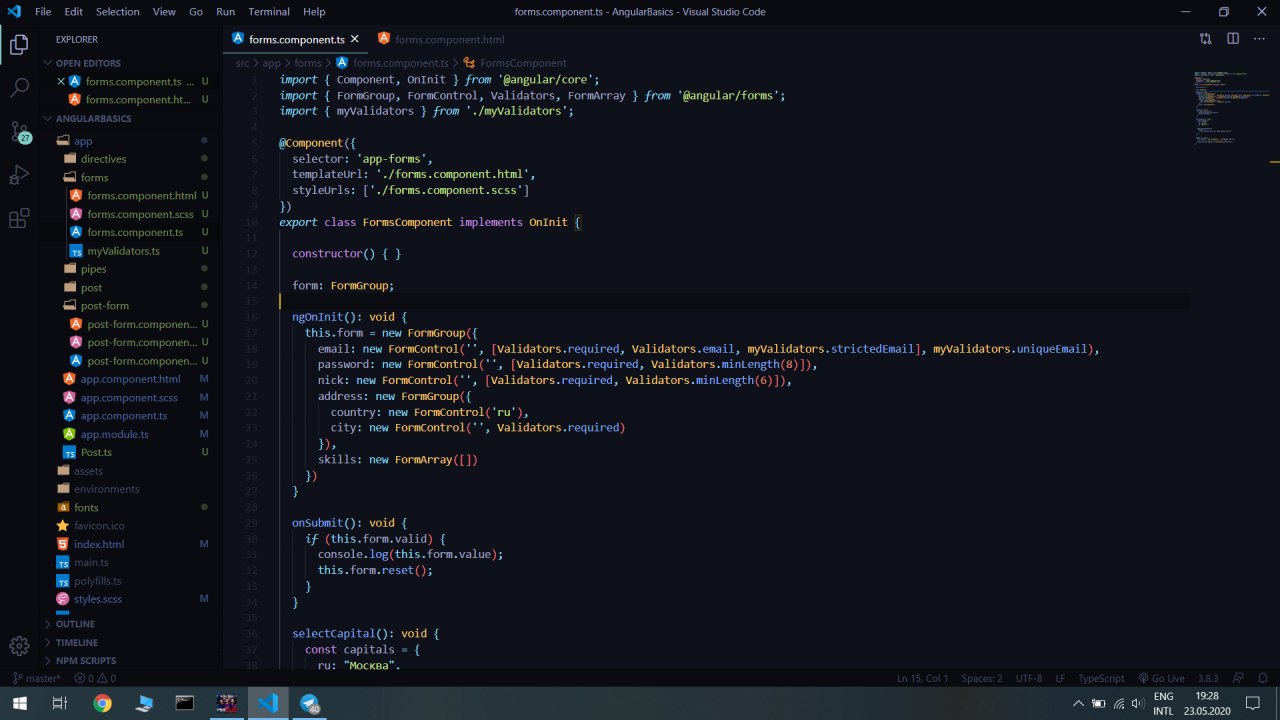Open the Edit menu
This screenshot has width=1280, height=720.
tap(74, 12)
